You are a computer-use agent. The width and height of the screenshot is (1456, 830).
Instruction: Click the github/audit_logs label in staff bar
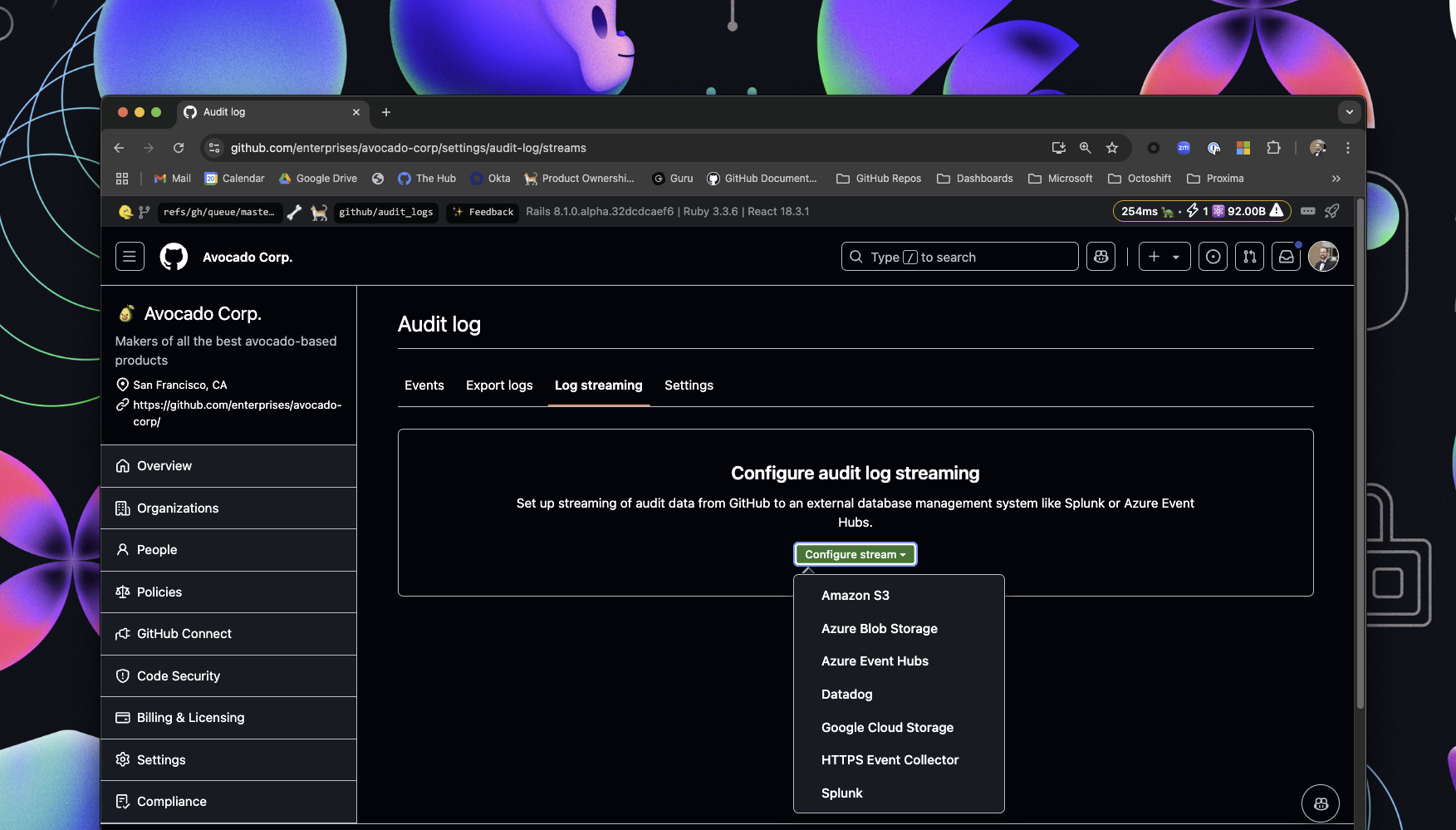click(x=386, y=213)
